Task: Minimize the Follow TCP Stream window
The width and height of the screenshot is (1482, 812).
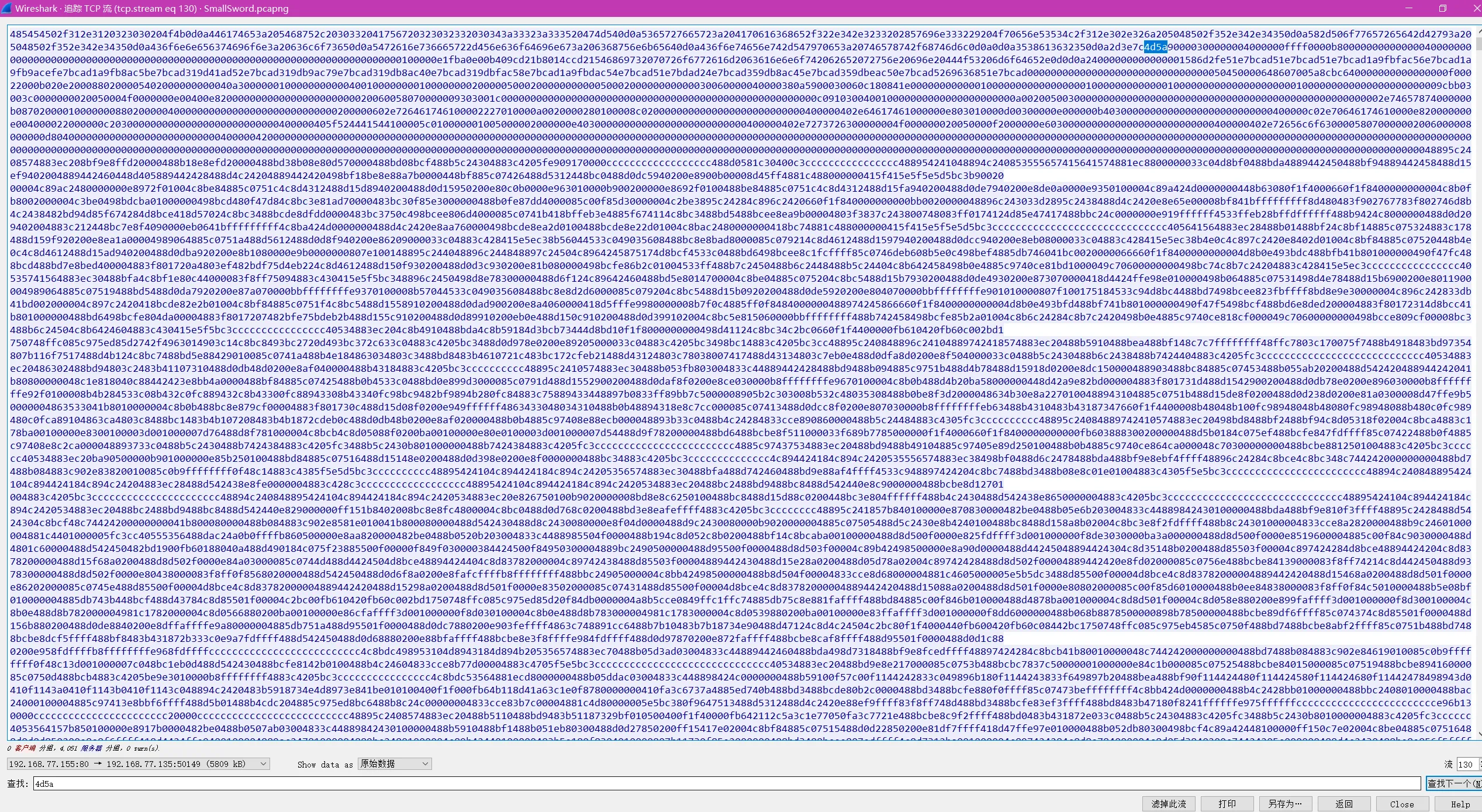Action: [1409, 8]
